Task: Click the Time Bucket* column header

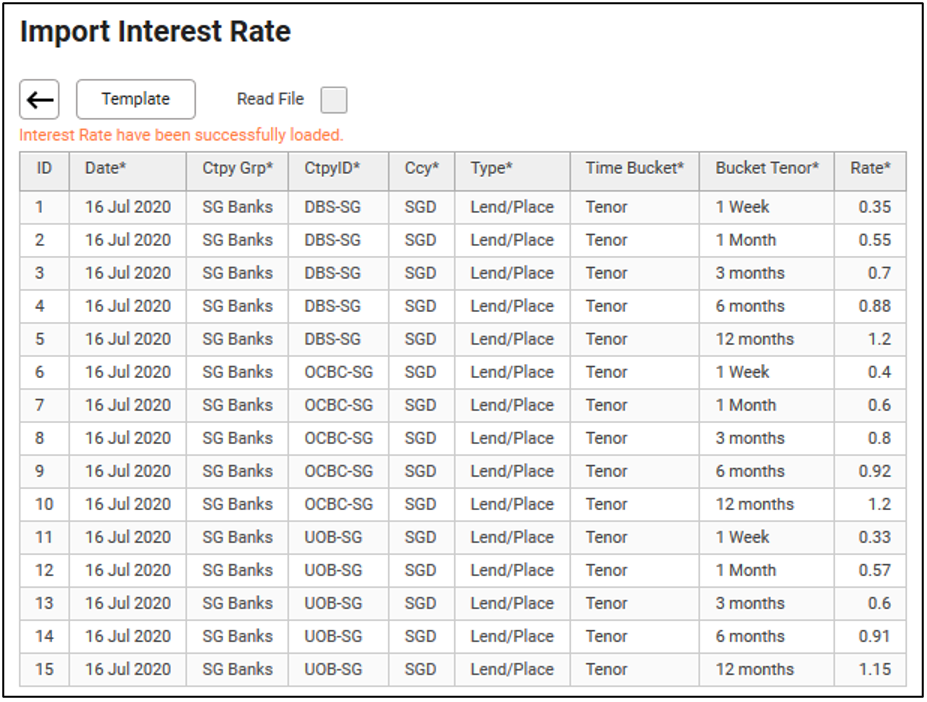Action: [635, 169]
